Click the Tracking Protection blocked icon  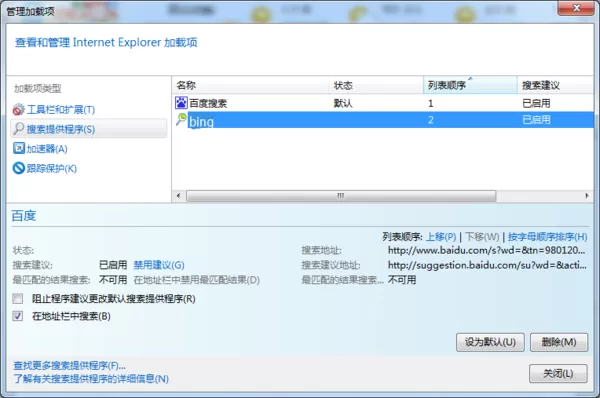pos(18,168)
